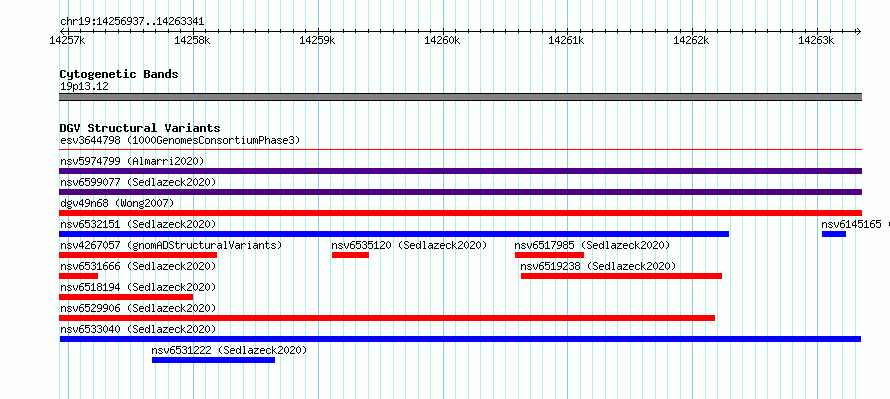This screenshot has height=399, width=890.
Task: Click the nsv6529906 long red bar
Action: pyautogui.click(x=387, y=318)
